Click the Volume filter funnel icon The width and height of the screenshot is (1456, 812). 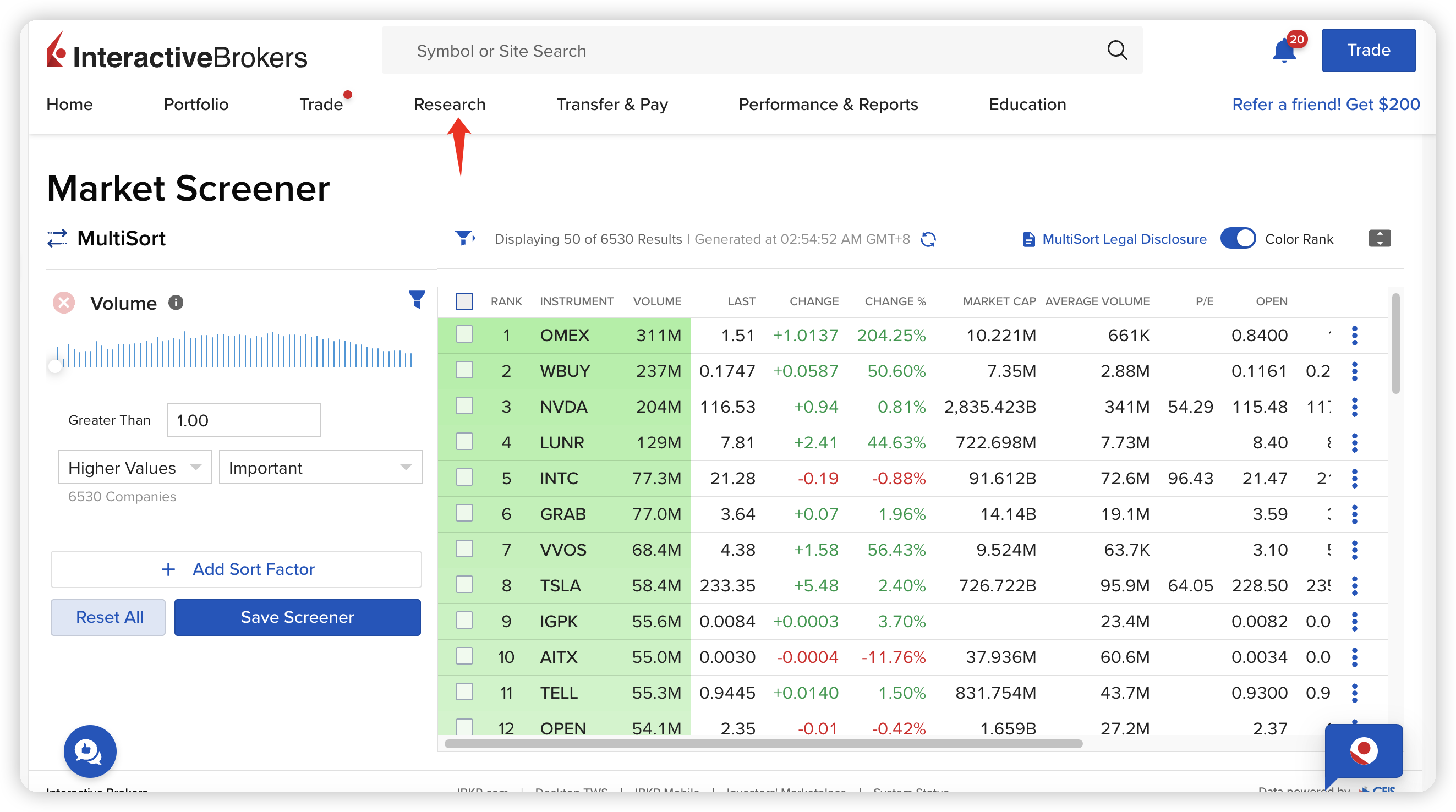[417, 299]
